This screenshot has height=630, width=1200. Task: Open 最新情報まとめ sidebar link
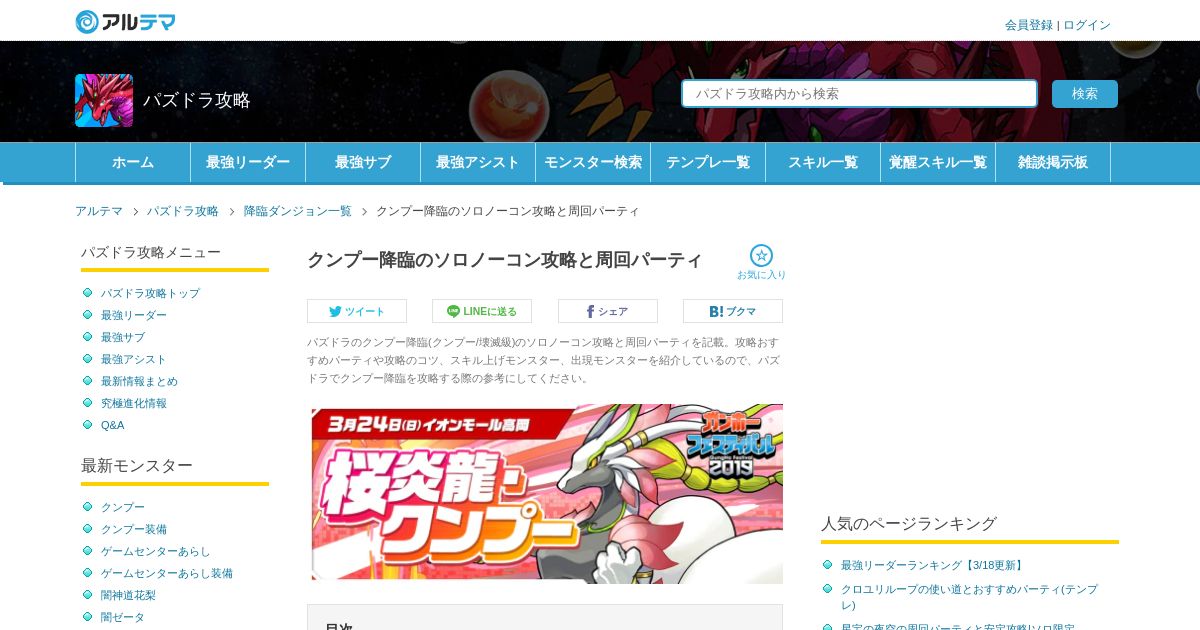[139, 381]
